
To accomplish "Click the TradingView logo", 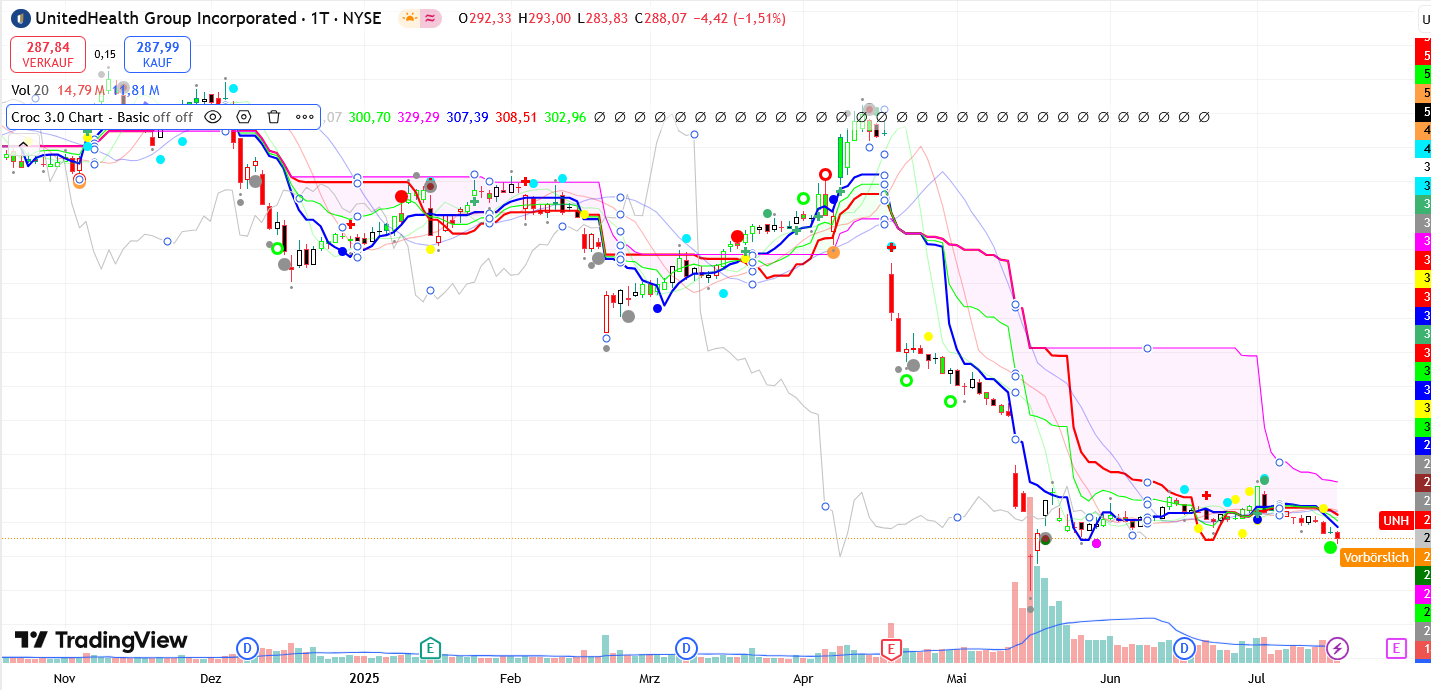I will click(x=101, y=641).
